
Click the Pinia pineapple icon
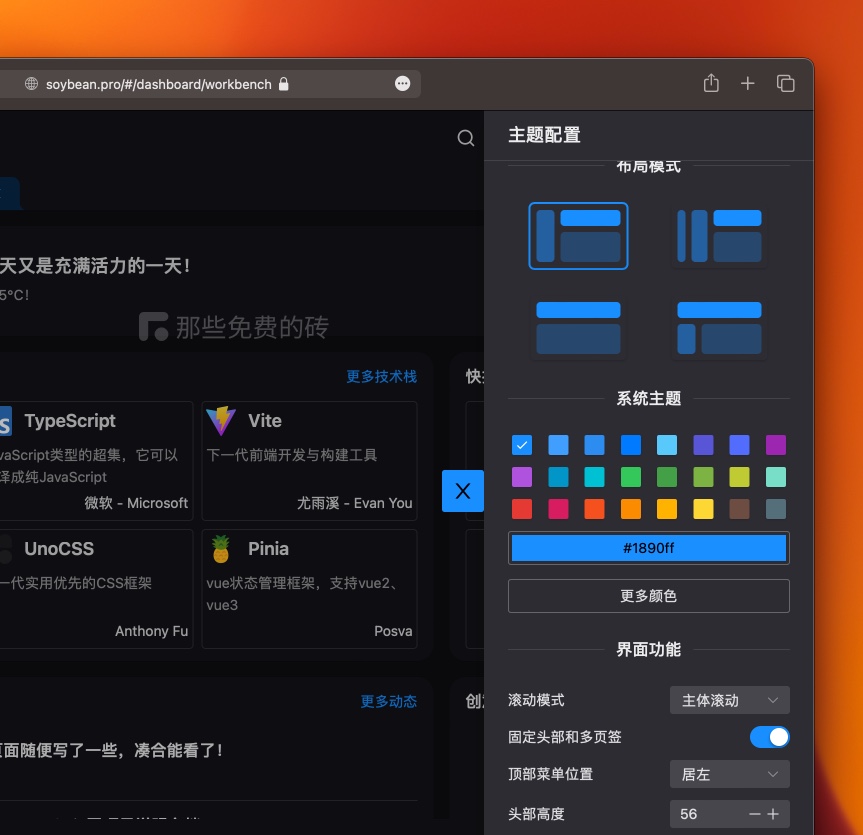pos(221,549)
